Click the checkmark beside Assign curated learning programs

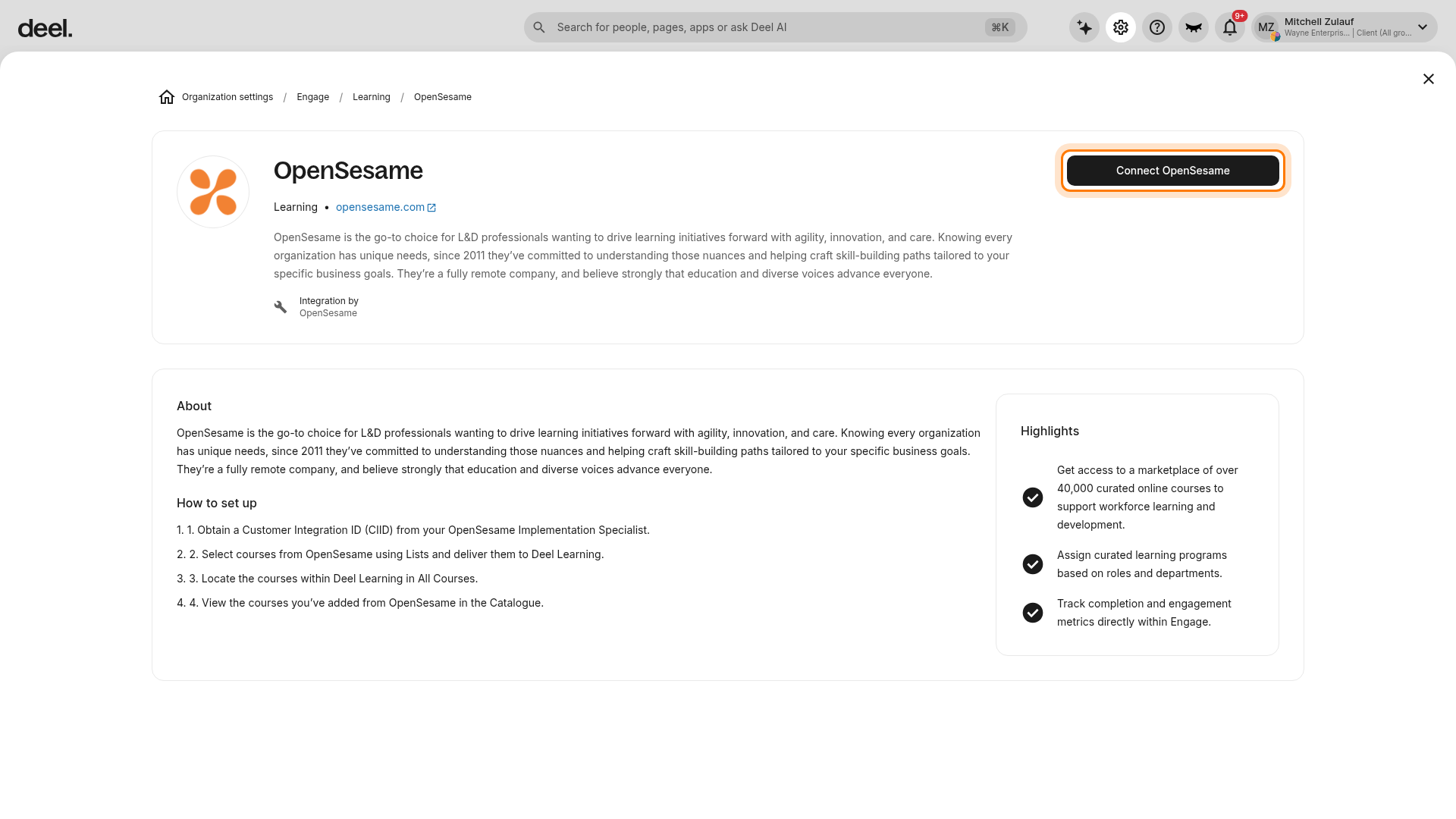tap(1033, 564)
